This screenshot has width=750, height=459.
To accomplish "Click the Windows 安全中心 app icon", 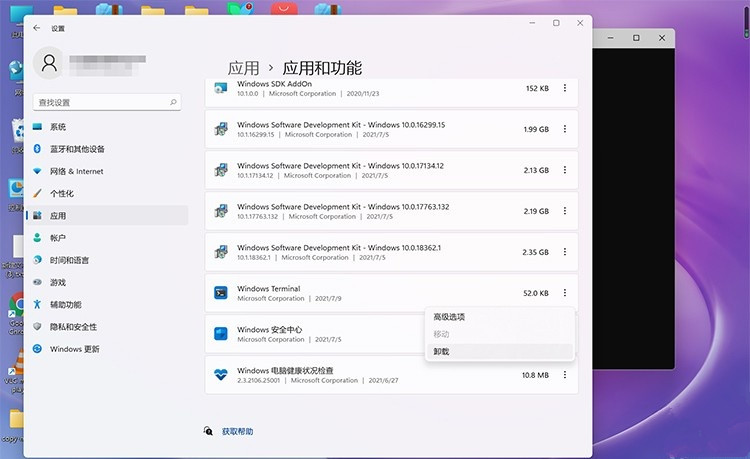I will coord(221,334).
